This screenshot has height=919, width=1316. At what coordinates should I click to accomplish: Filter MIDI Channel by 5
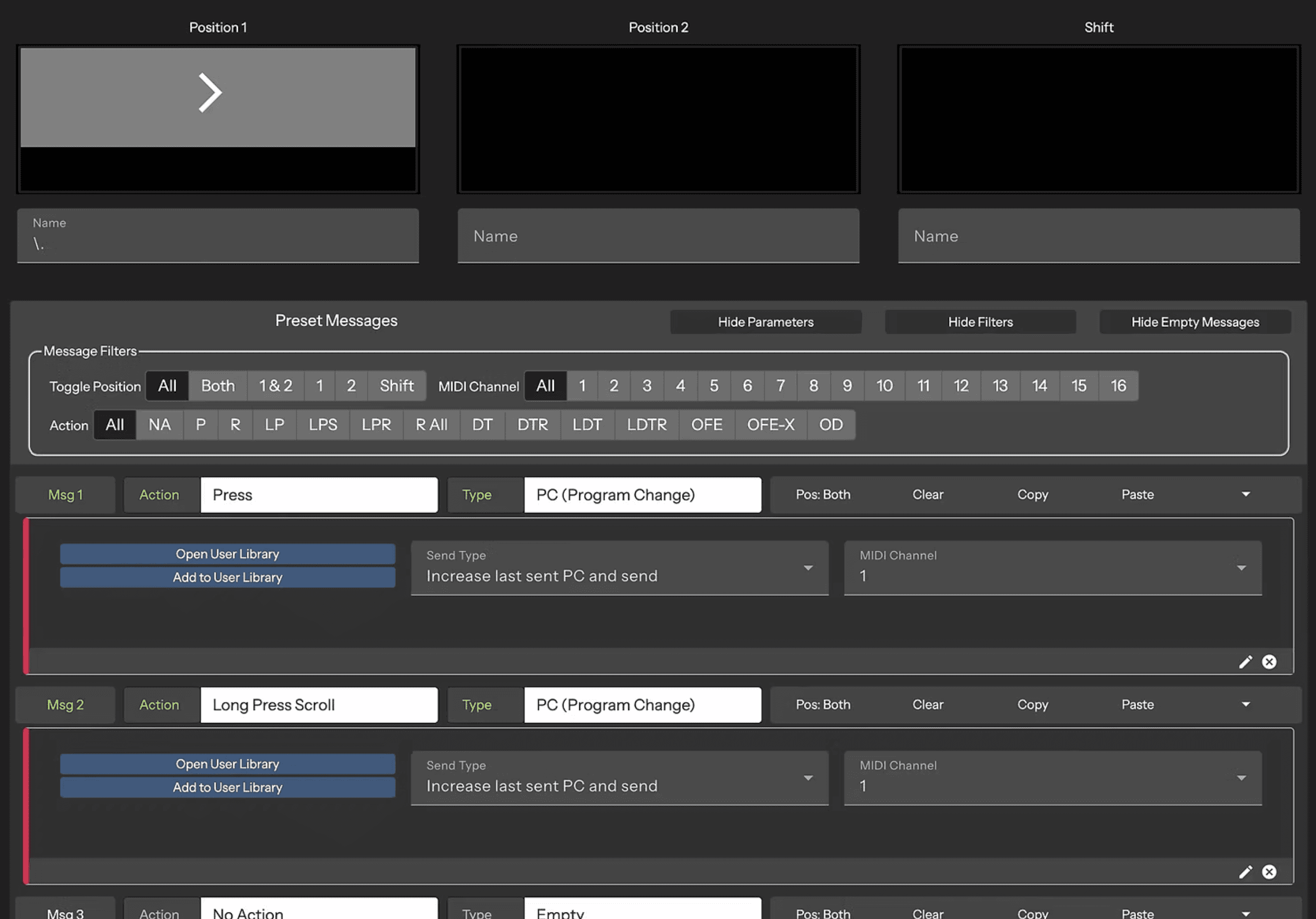click(714, 386)
